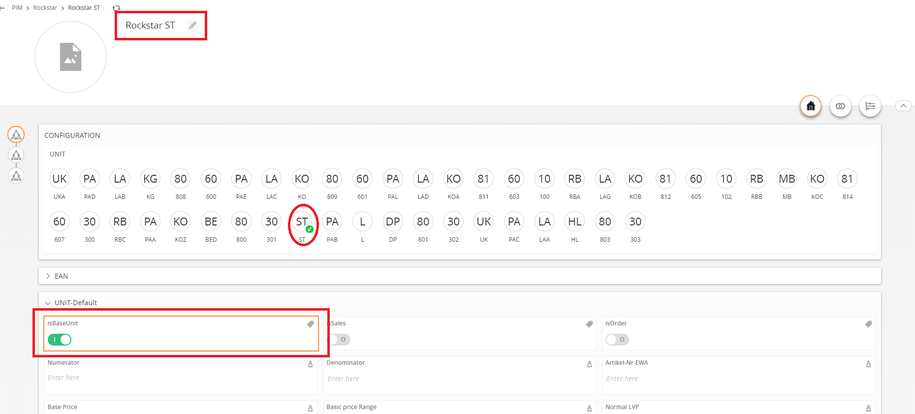Select the HL unit
This screenshot has height=414, width=915.
click(x=575, y=222)
